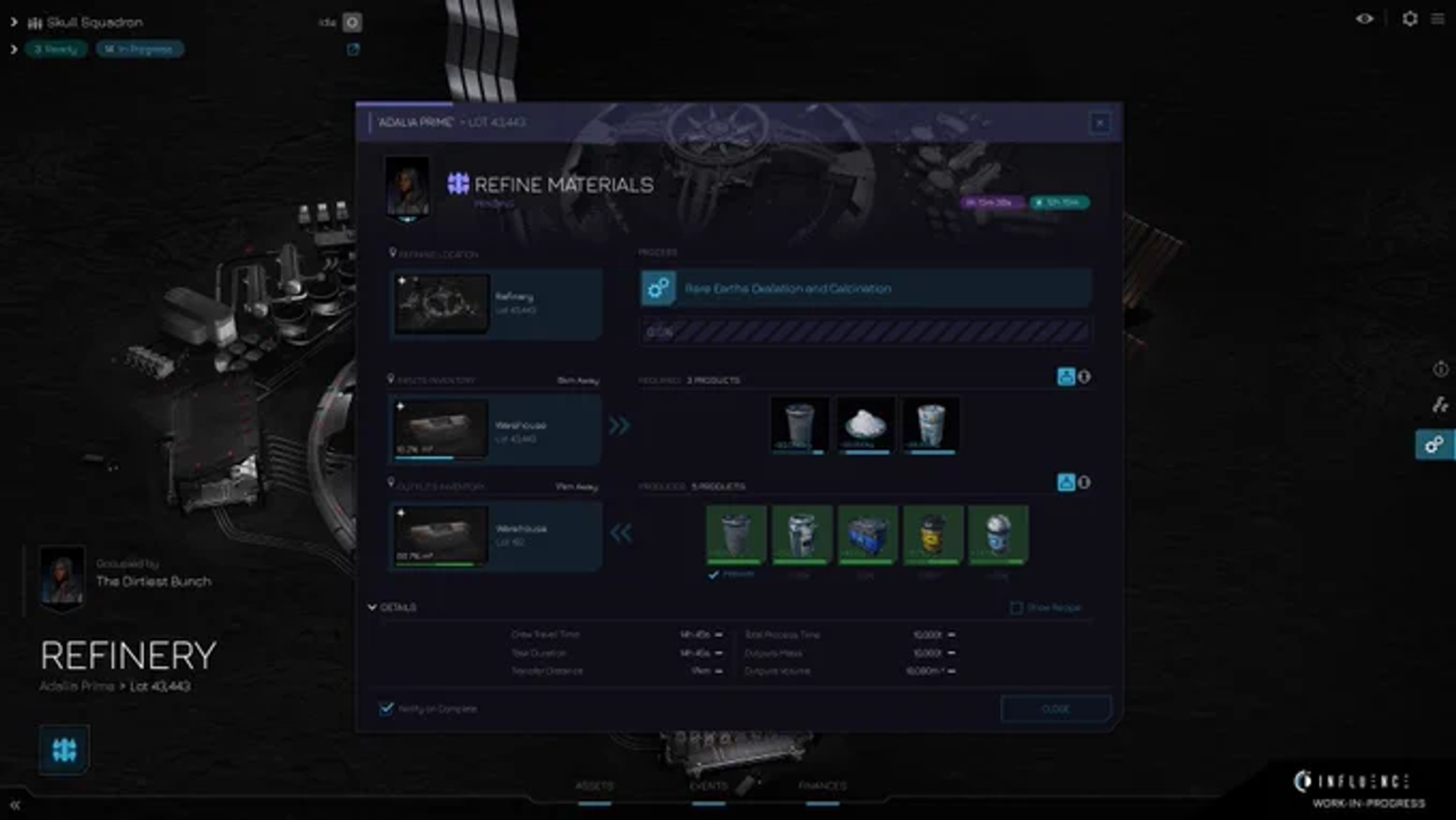Click the gears process icon in dialog
Screen dimensions: 1456x820
658,288
